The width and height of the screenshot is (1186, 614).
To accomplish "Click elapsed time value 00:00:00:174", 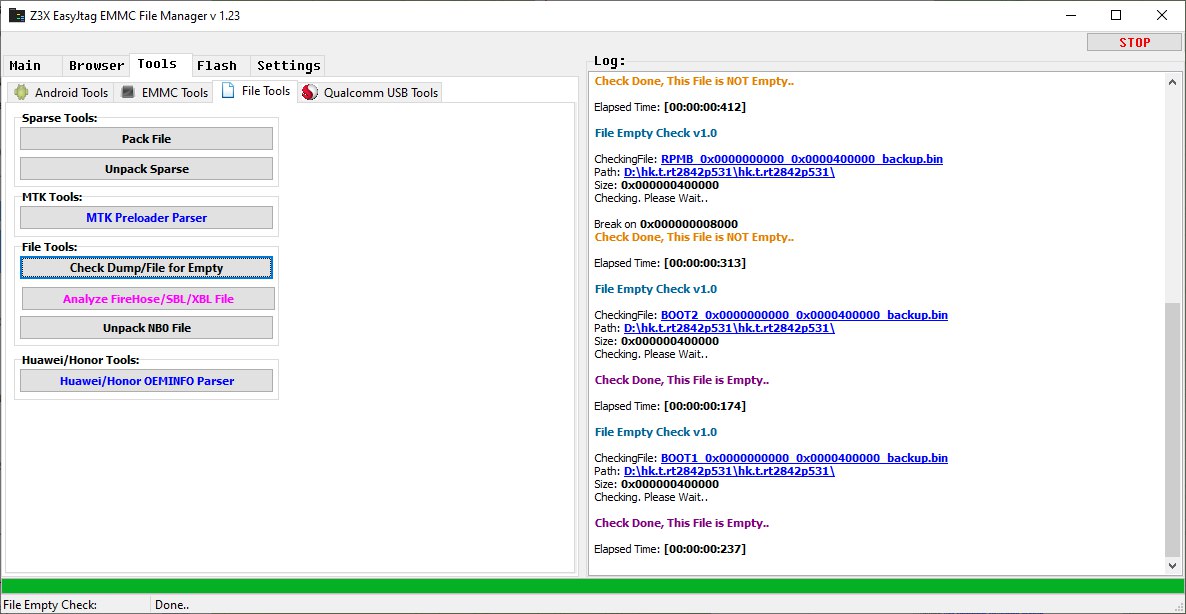I will tap(705, 406).
